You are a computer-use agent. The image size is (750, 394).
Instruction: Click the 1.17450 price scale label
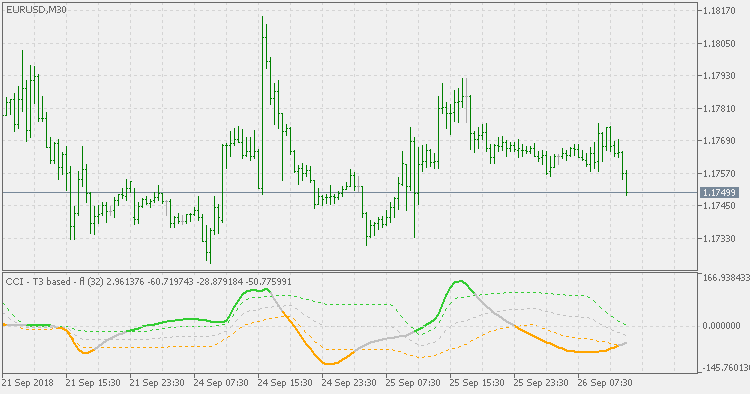pyautogui.click(x=719, y=206)
